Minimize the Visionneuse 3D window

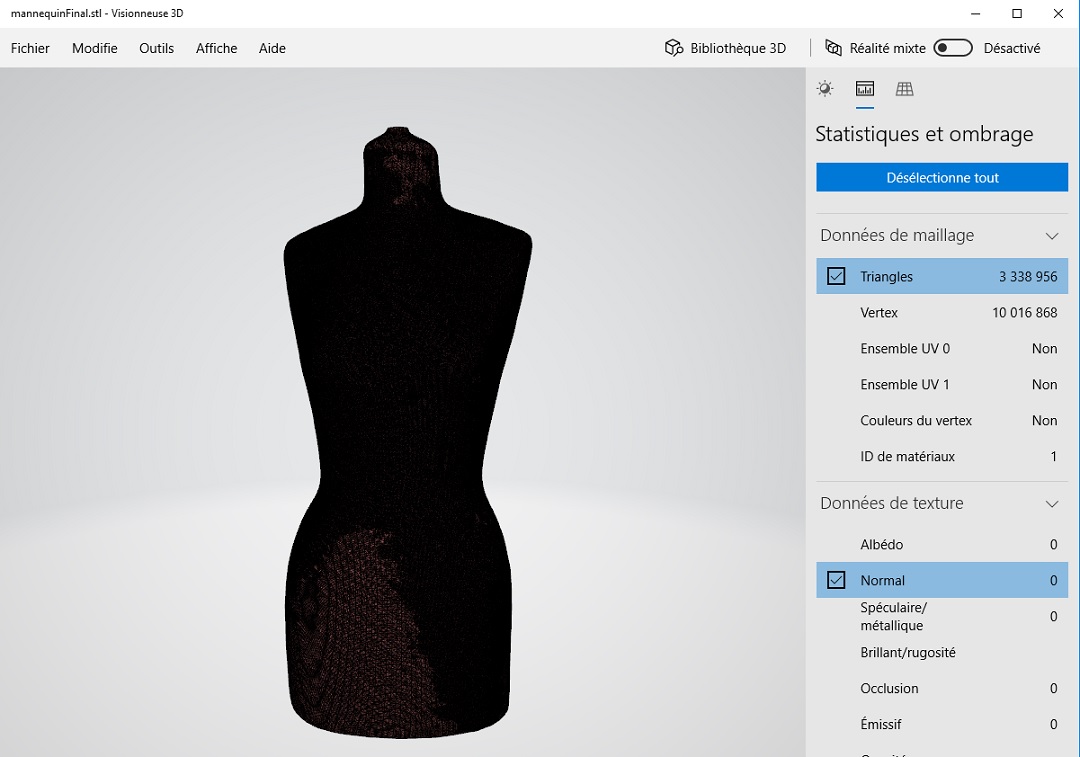click(x=975, y=14)
